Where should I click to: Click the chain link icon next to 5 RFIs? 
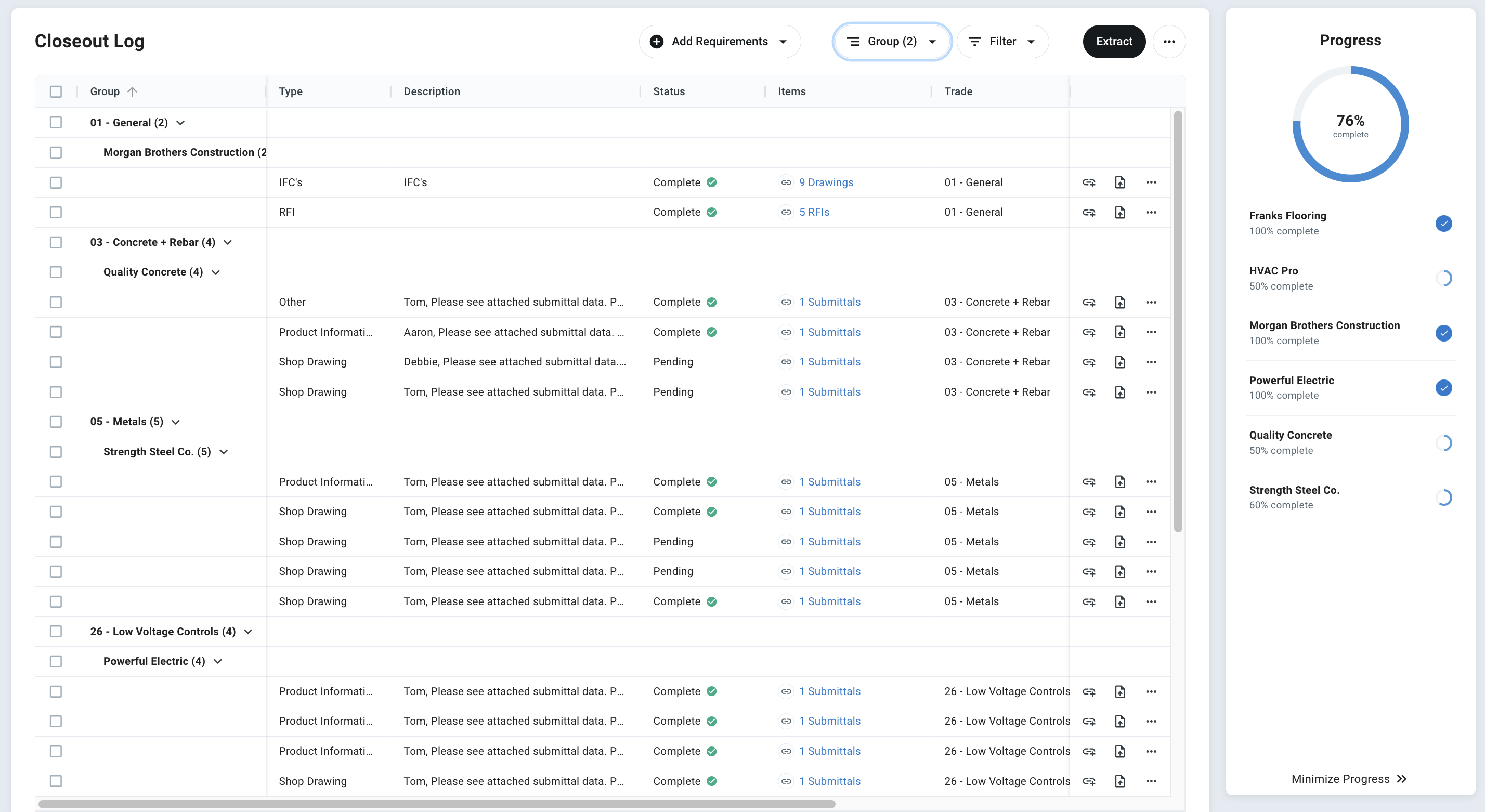click(786, 212)
